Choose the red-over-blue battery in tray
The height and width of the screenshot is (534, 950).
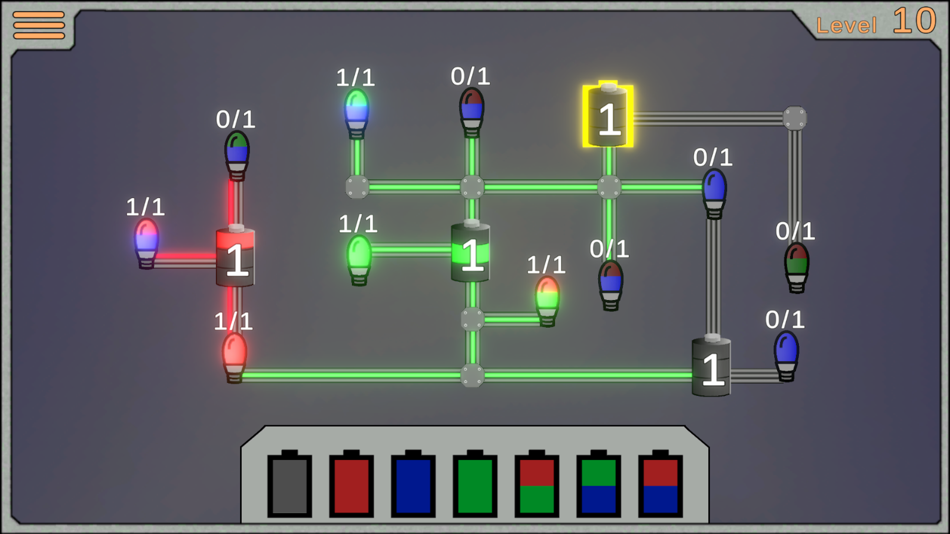pos(660,484)
